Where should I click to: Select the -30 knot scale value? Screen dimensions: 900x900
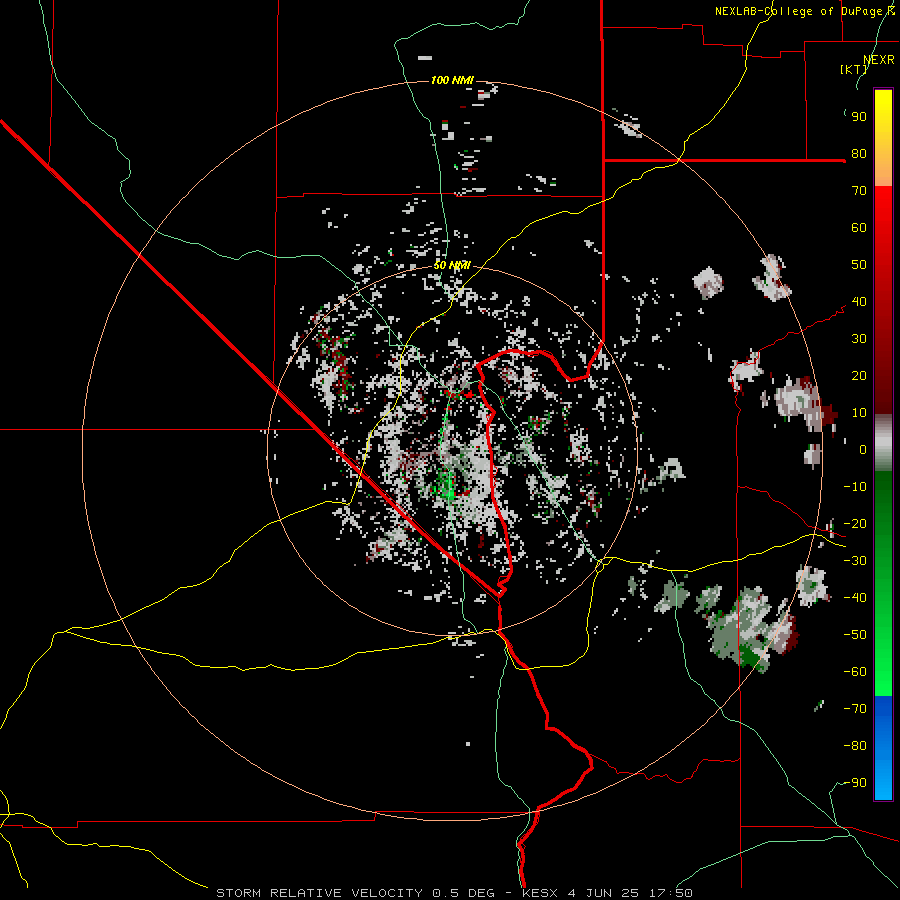(x=855, y=561)
